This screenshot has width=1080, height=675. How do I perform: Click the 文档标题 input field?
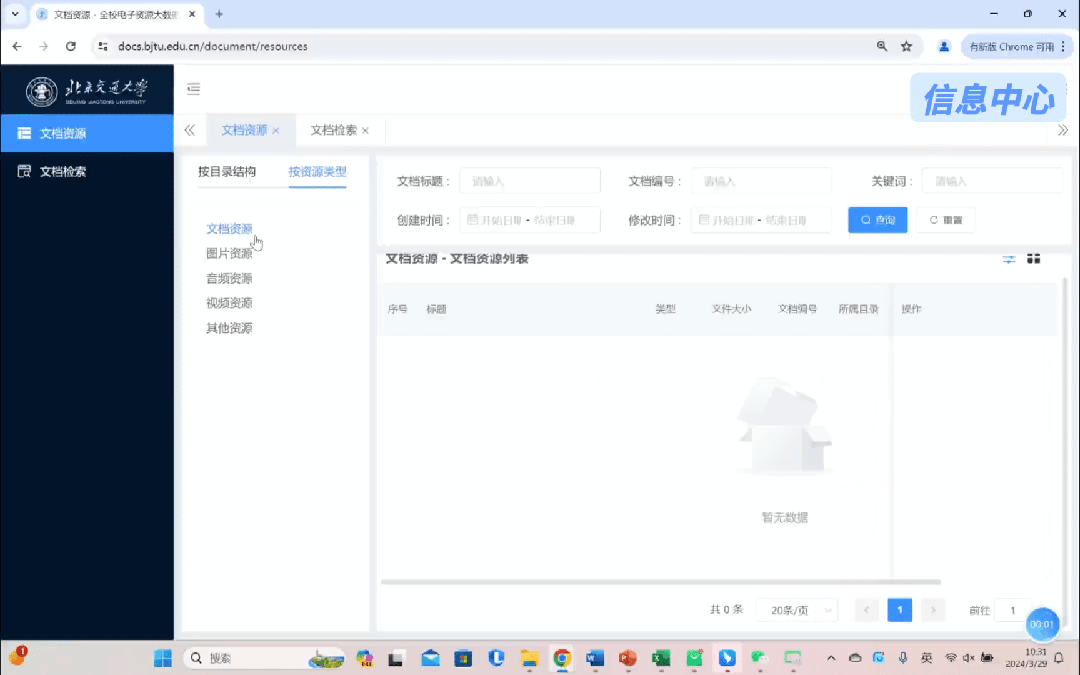point(529,181)
